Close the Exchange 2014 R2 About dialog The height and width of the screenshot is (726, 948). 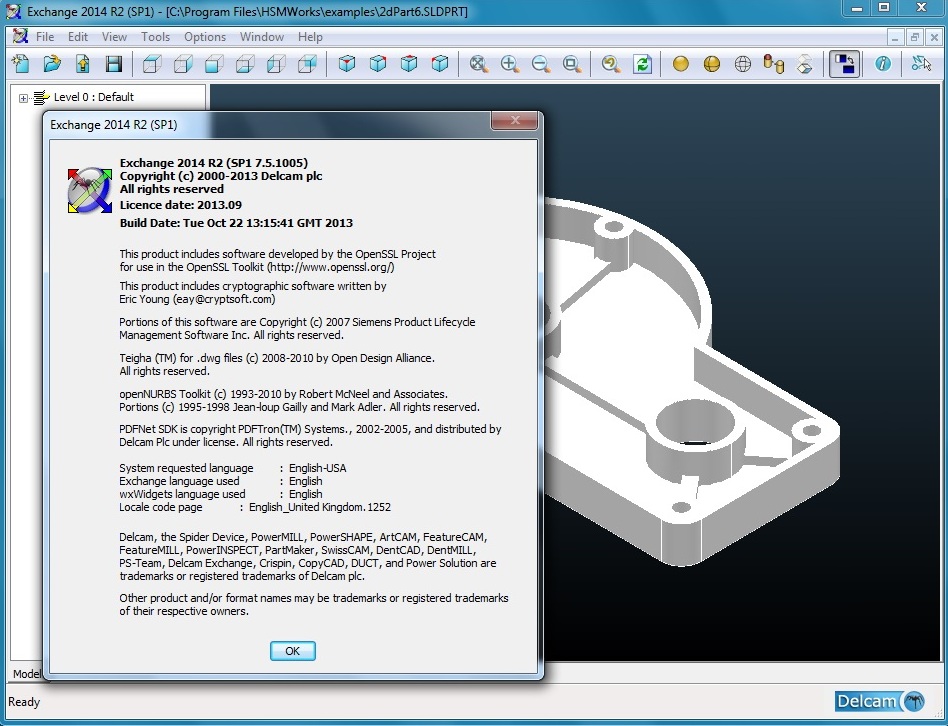pos(516,122)
